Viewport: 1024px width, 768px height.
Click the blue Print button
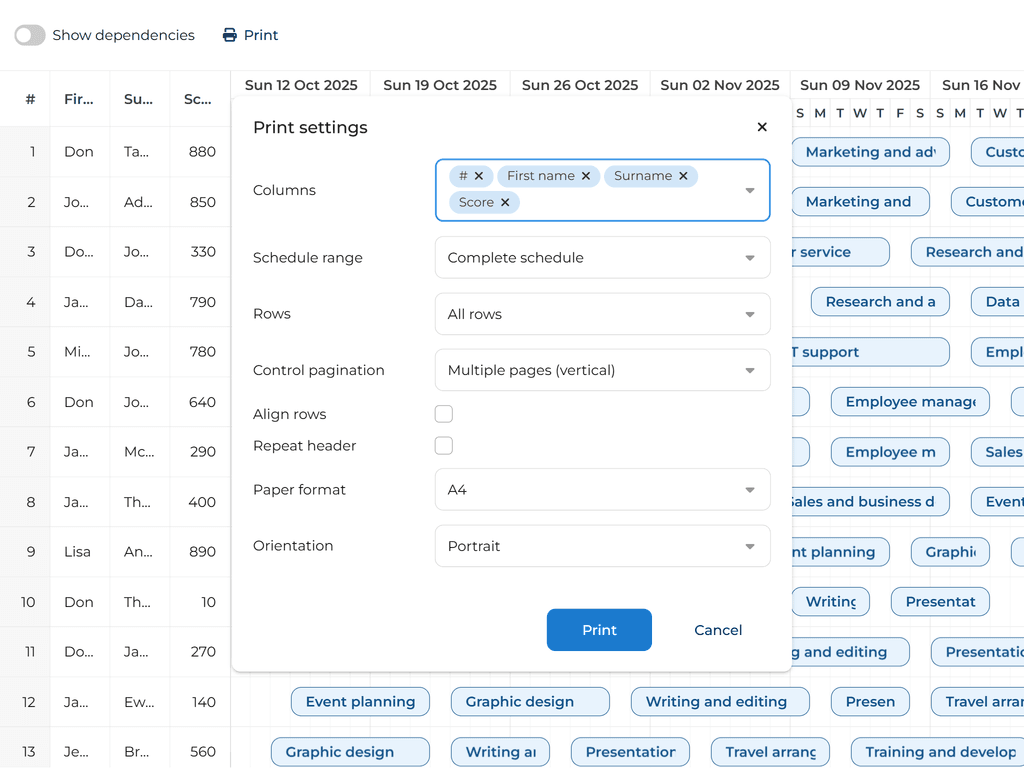pos(599,630)
